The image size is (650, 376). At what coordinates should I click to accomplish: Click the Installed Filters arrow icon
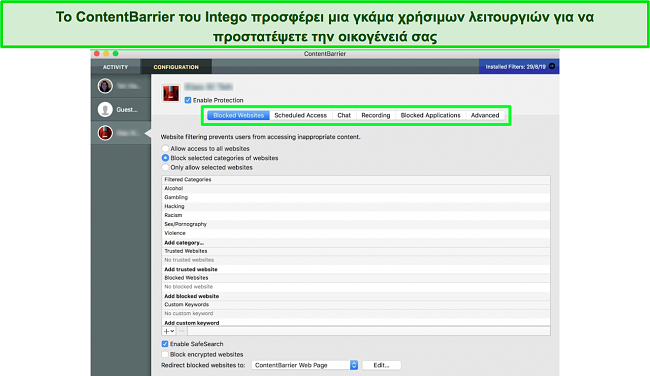coord(552,66)
